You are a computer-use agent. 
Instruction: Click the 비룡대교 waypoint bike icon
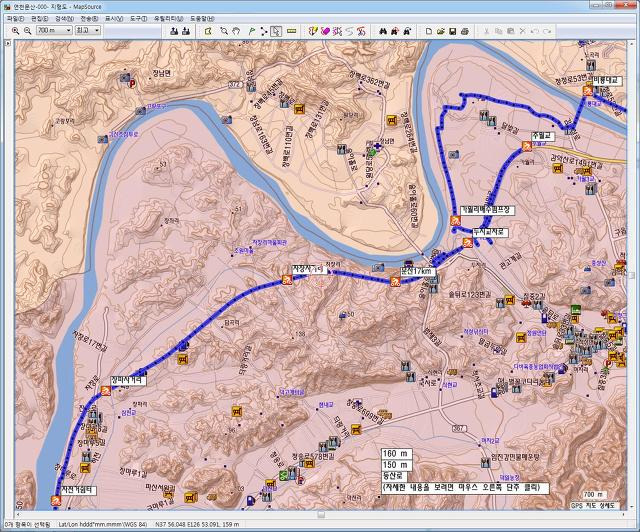point(588,91)
